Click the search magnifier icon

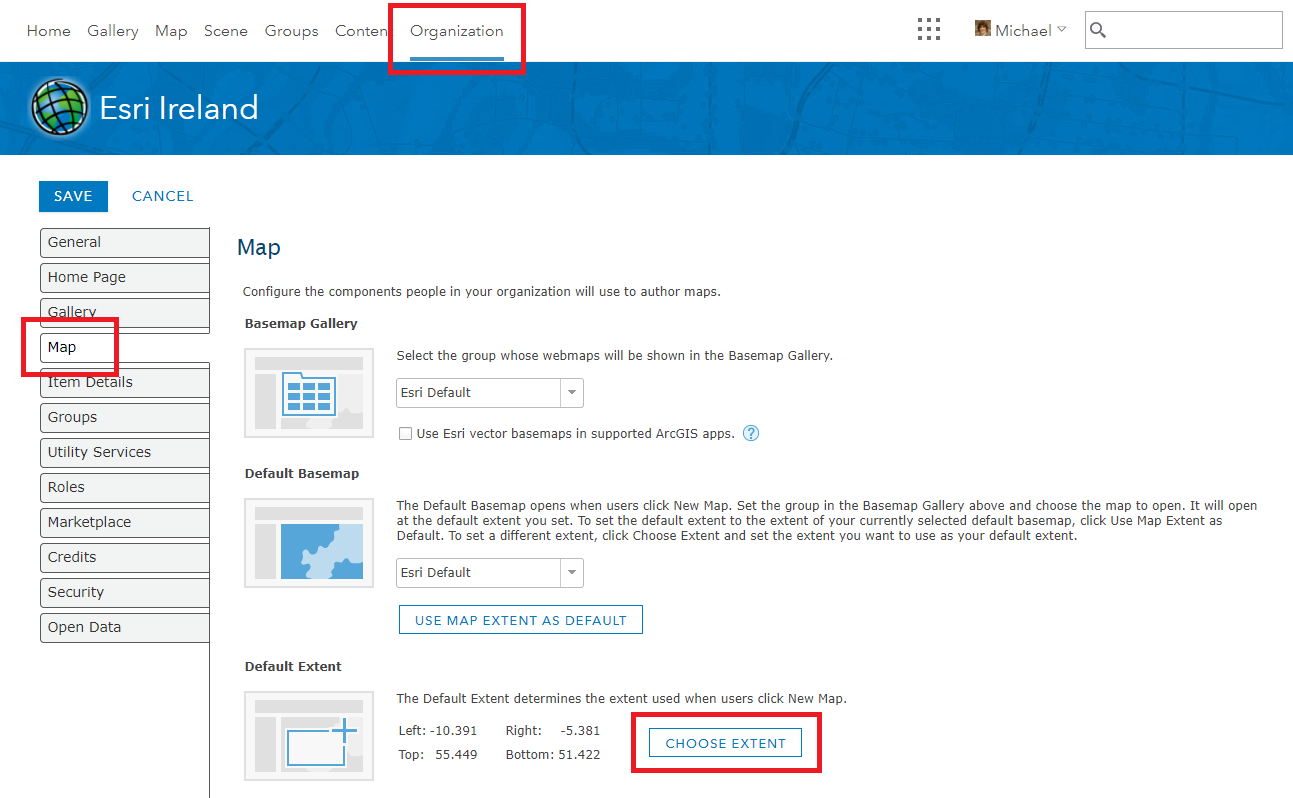click(x=1098, y=30)
